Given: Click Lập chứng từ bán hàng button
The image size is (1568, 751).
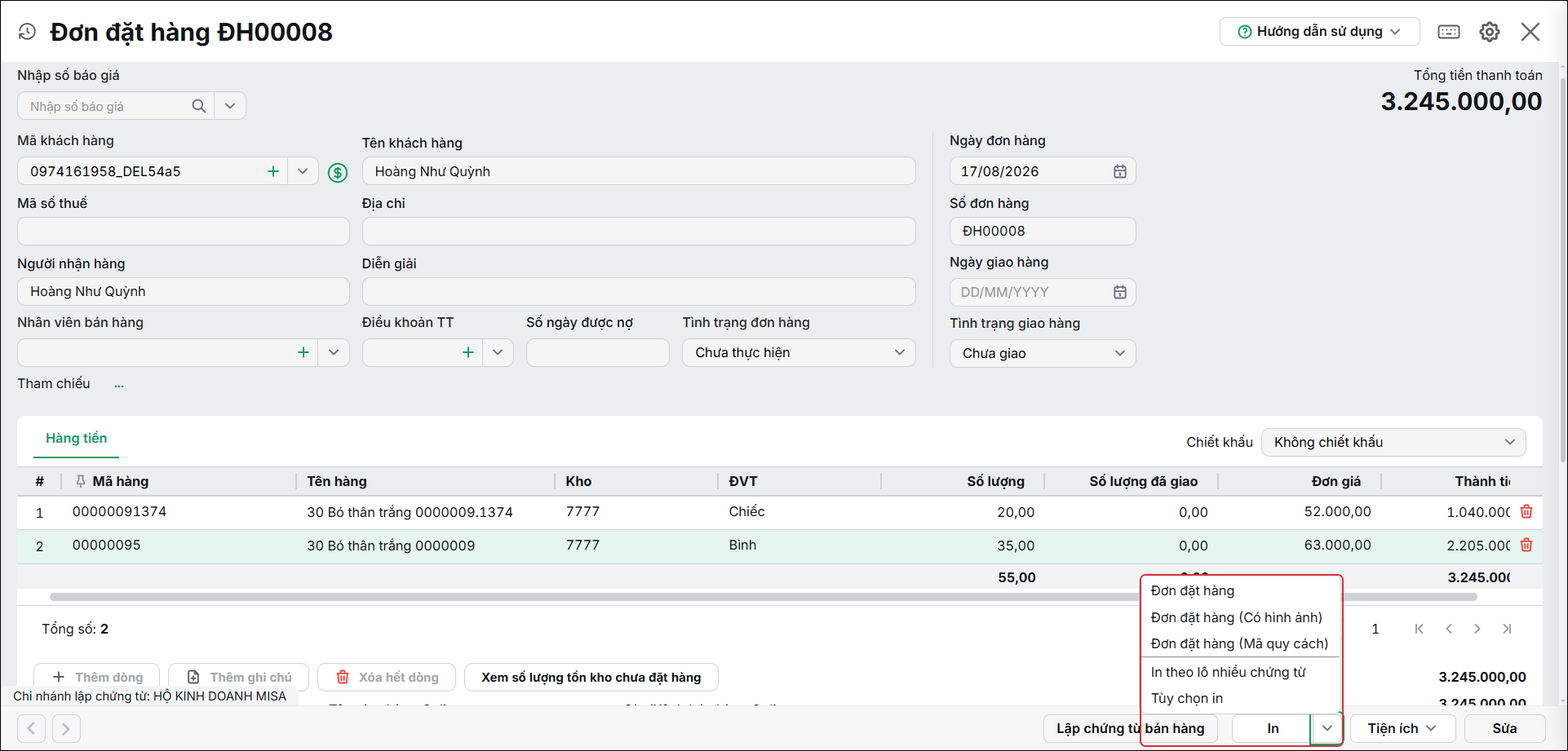Looking at the screenshot, I should pyautogui.click(x=1130, y=728).
